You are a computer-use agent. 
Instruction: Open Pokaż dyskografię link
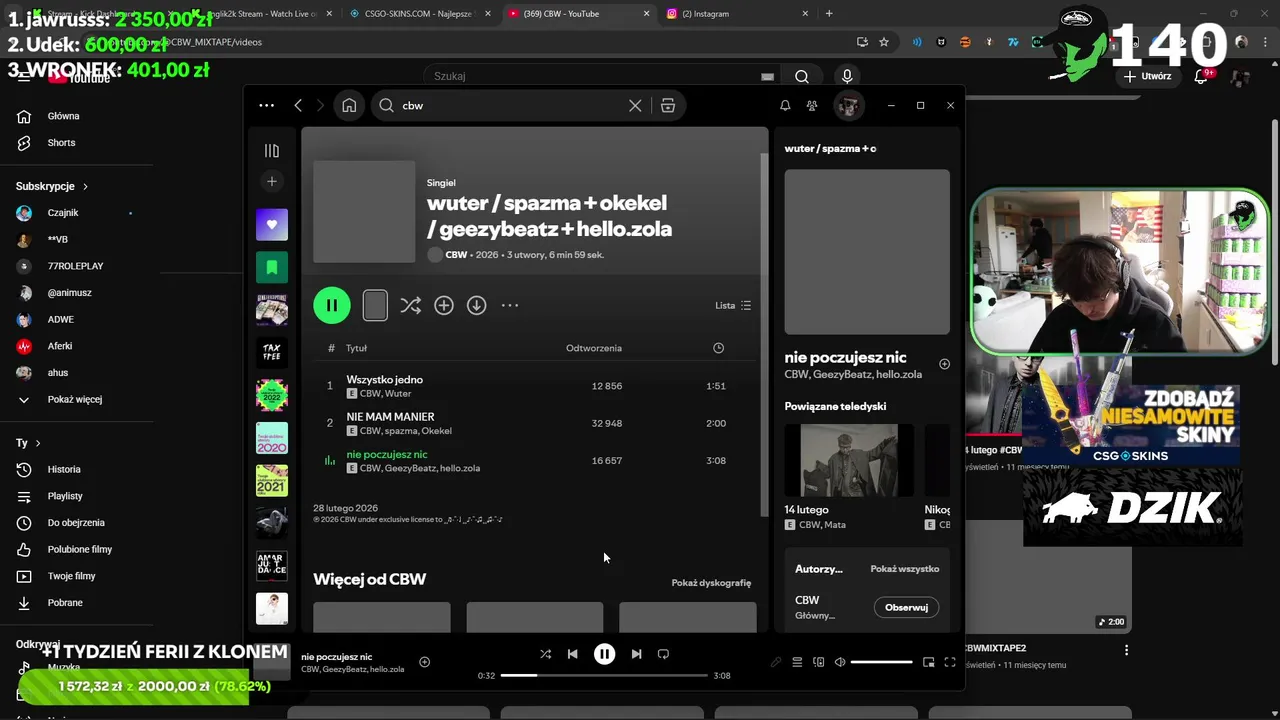(711, 582)
